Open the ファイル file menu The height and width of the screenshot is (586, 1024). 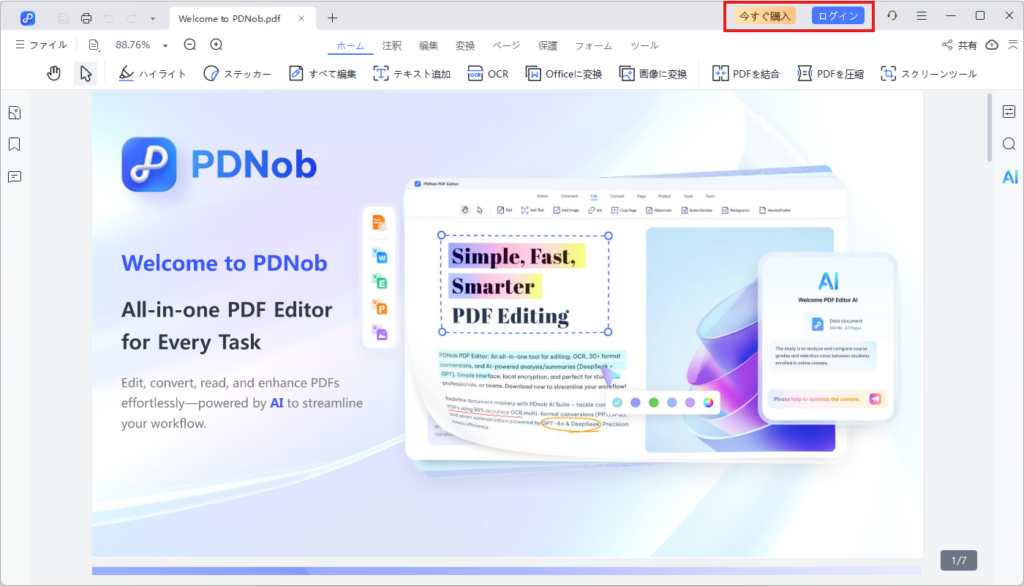(x=41, y=45)
